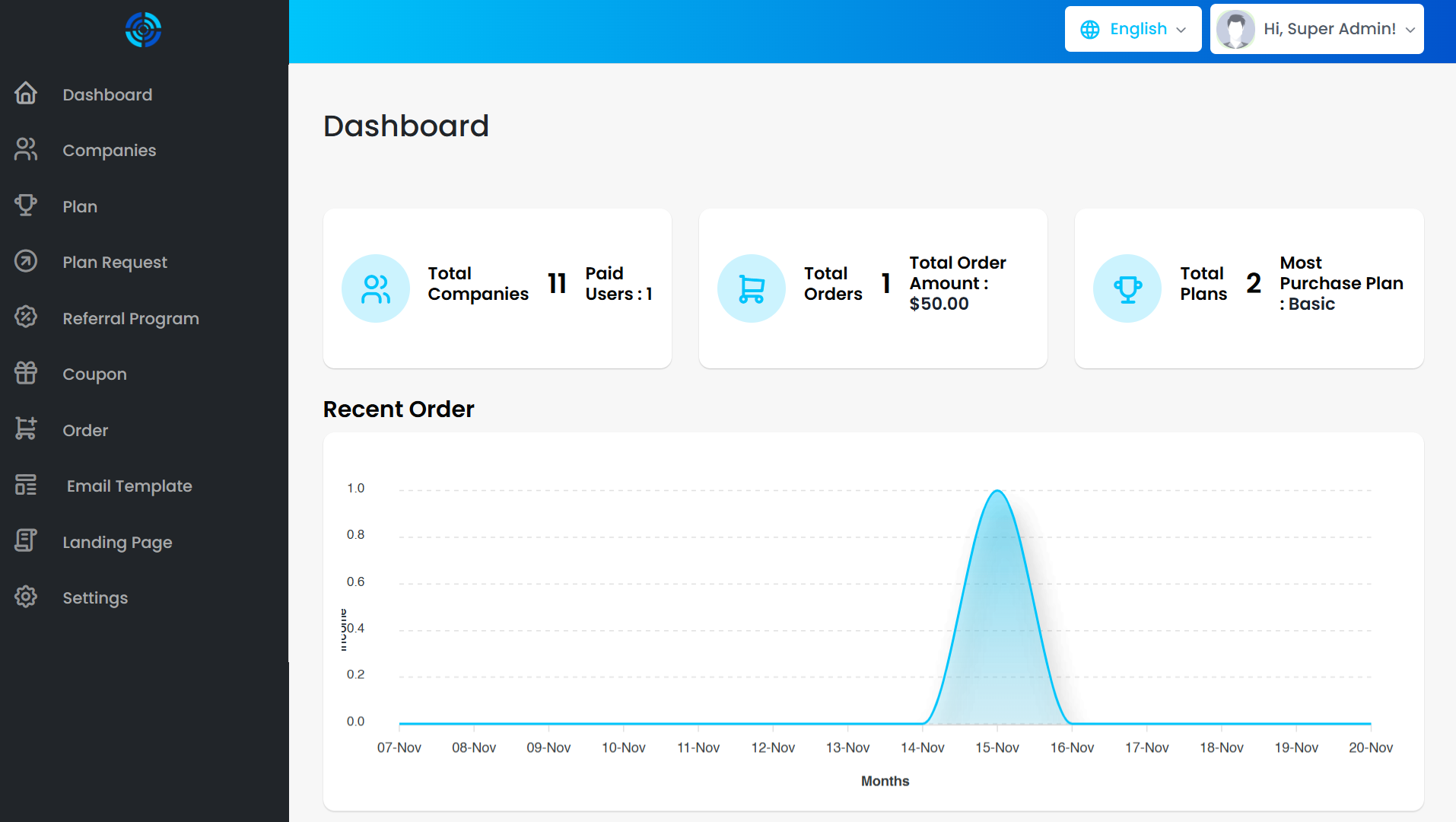This screenshot has height=822, width=1456.
Task: Click the Email Template layout icon
Action: [x=26, y=485]
